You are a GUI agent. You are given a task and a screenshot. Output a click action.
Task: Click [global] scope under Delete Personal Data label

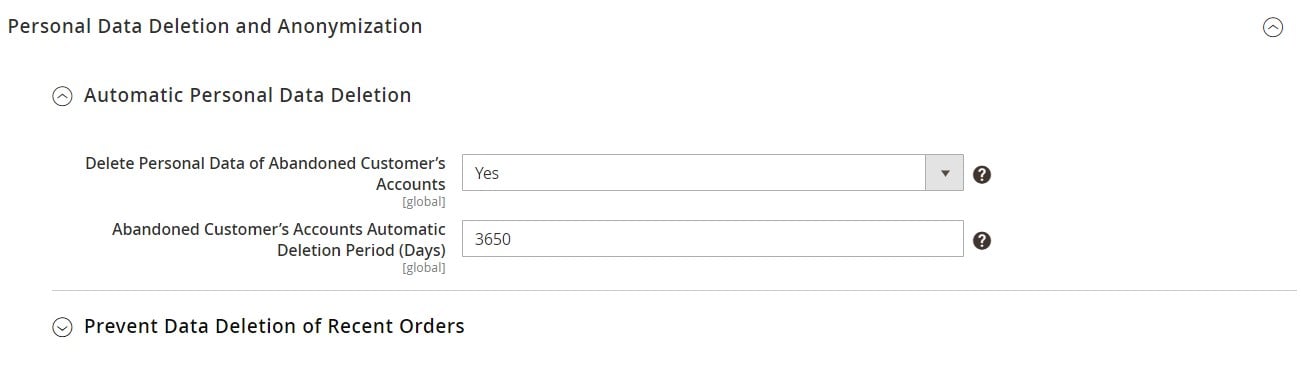coord(424,202)
